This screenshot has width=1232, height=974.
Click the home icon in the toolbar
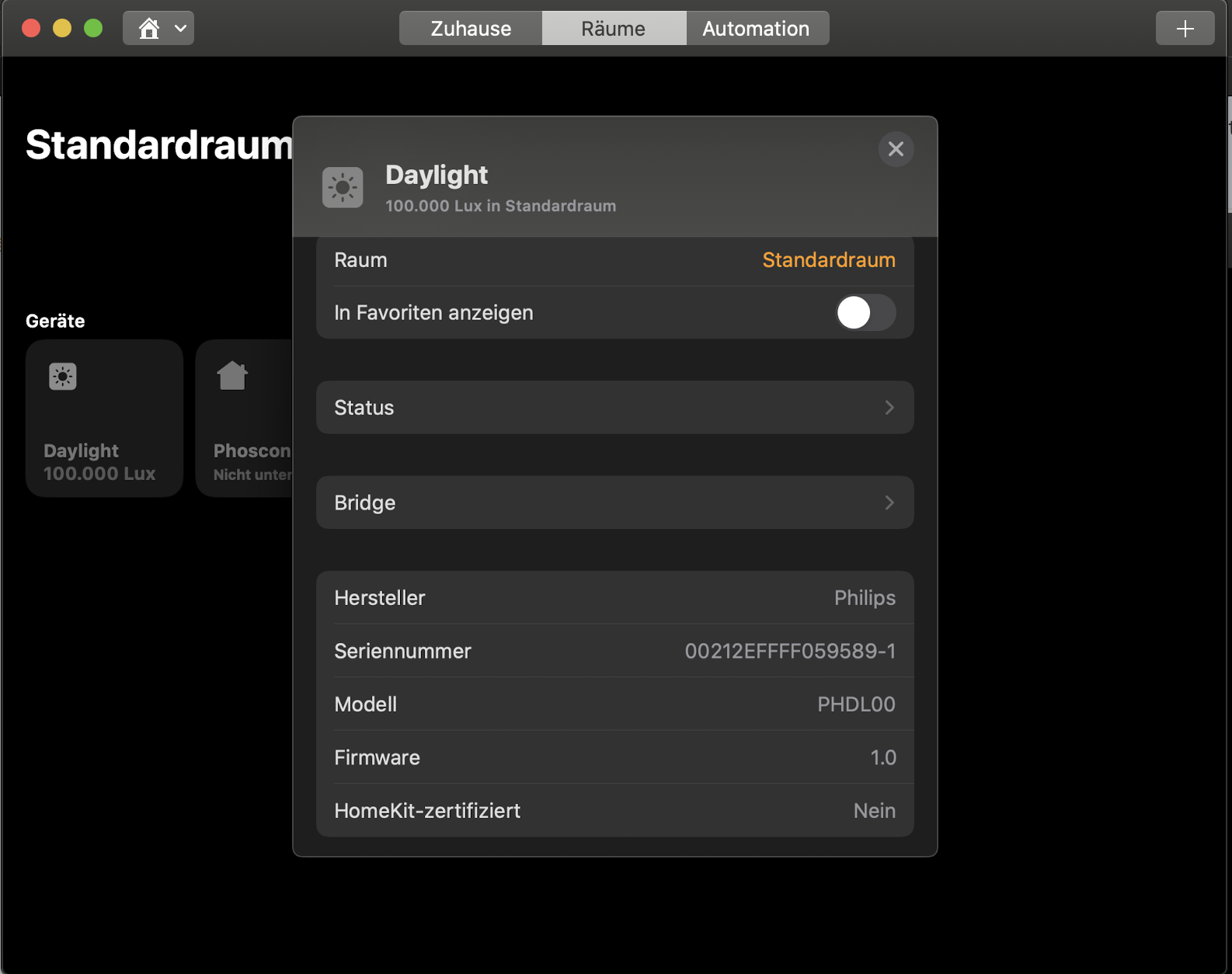pyautogui.click(x=148, y=29)
